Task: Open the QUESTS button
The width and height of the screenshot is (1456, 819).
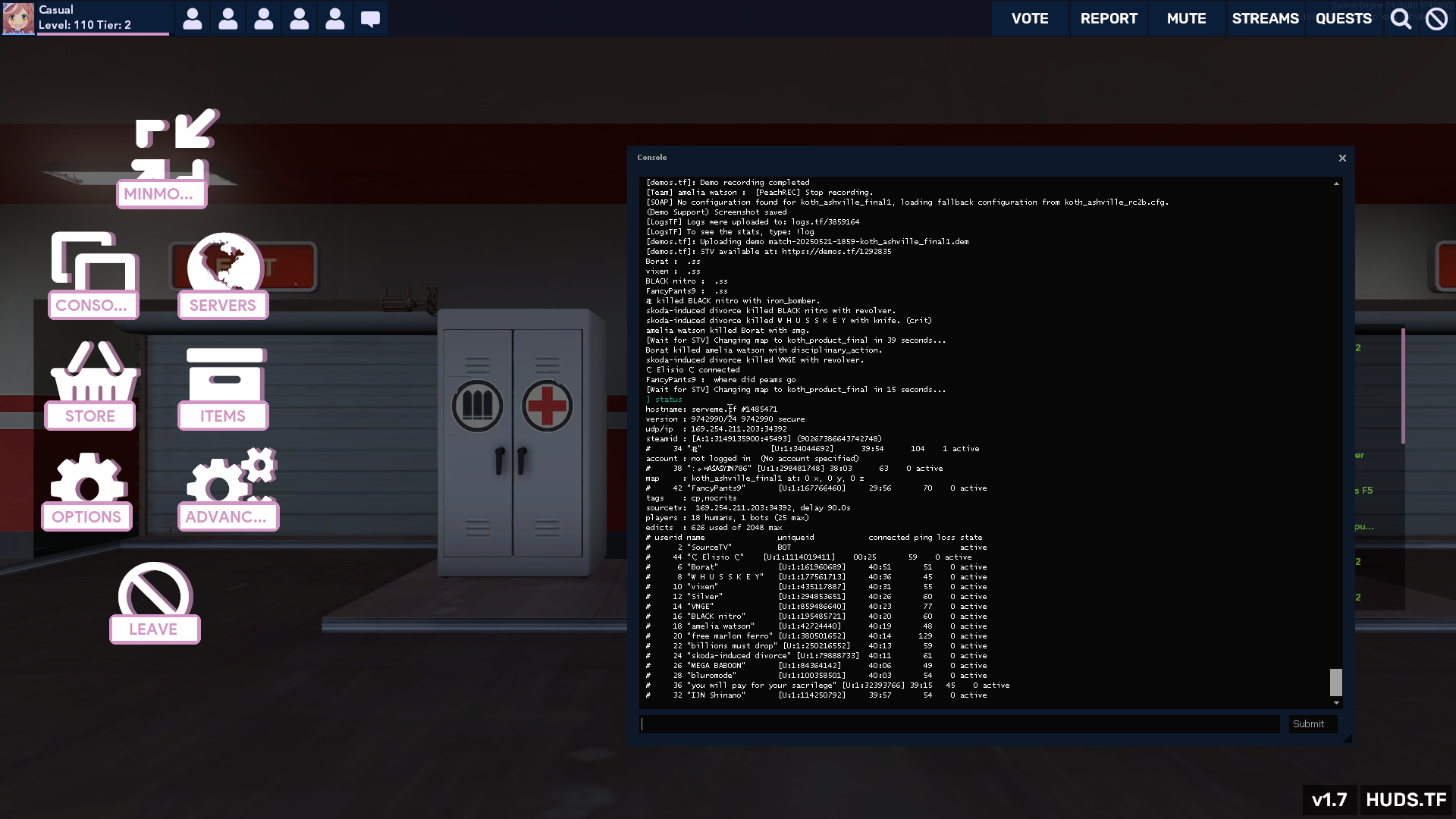Action: (1343, 18)
